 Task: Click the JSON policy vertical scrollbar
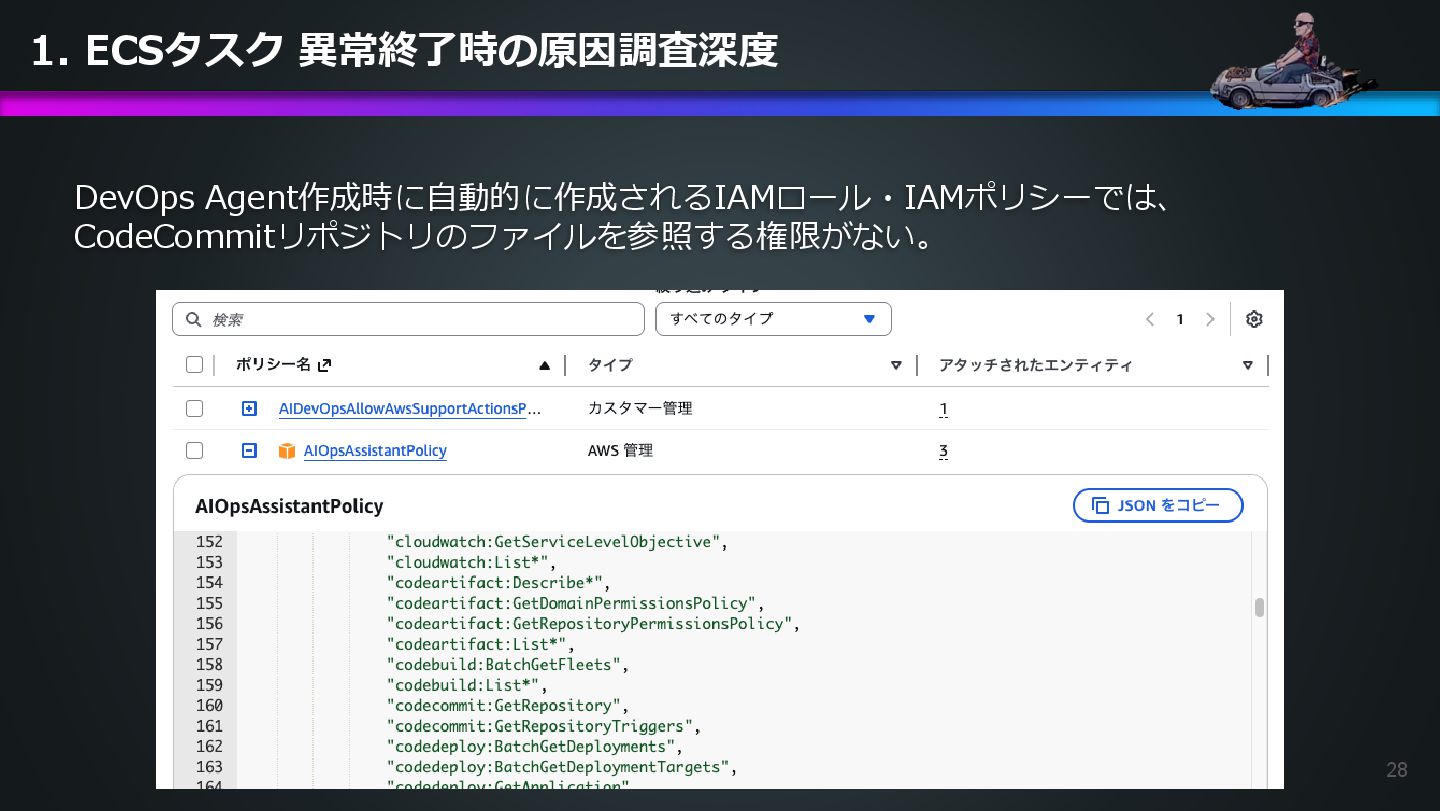coord(1259,607)
